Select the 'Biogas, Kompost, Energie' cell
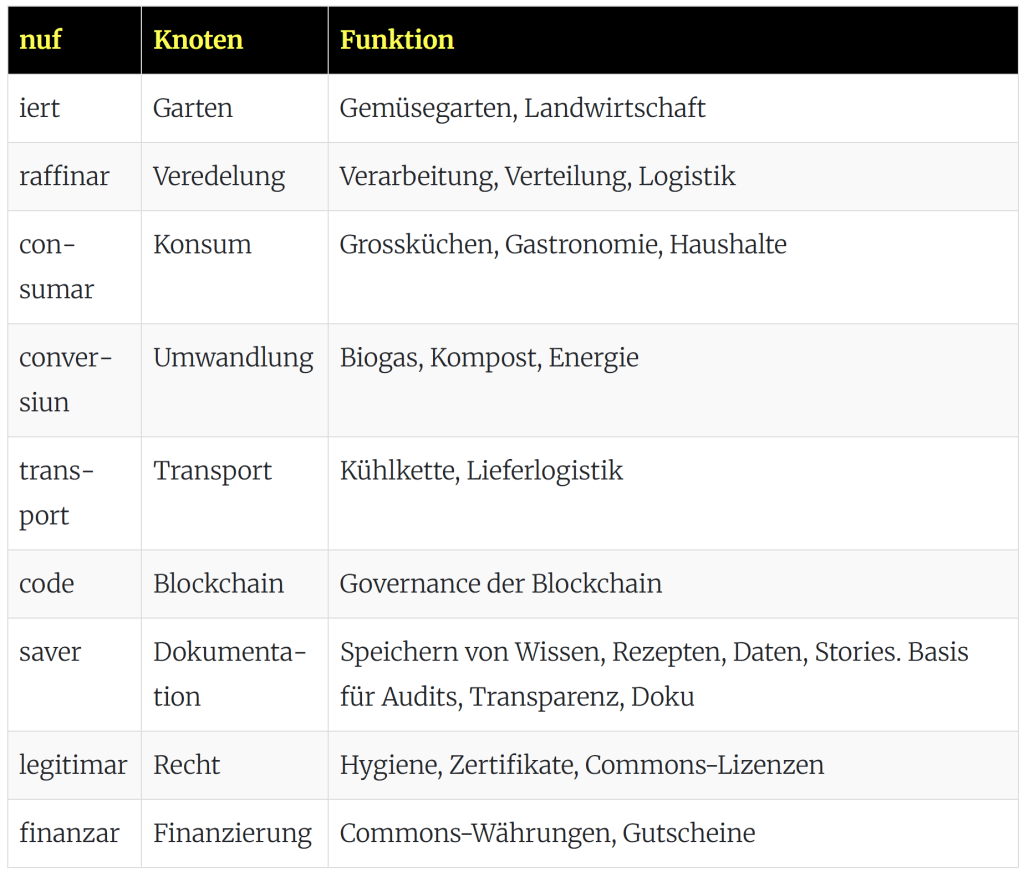 [x=489, y=358]
